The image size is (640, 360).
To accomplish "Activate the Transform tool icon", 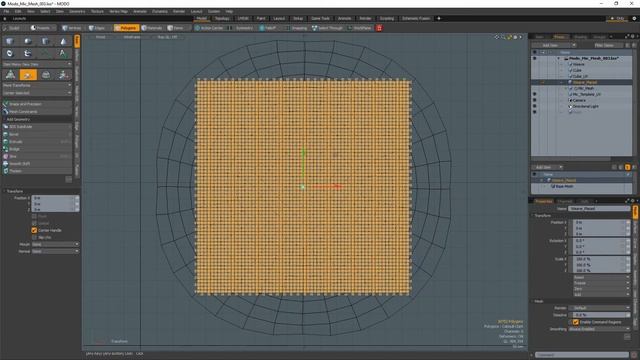I will tap(10, 75).
